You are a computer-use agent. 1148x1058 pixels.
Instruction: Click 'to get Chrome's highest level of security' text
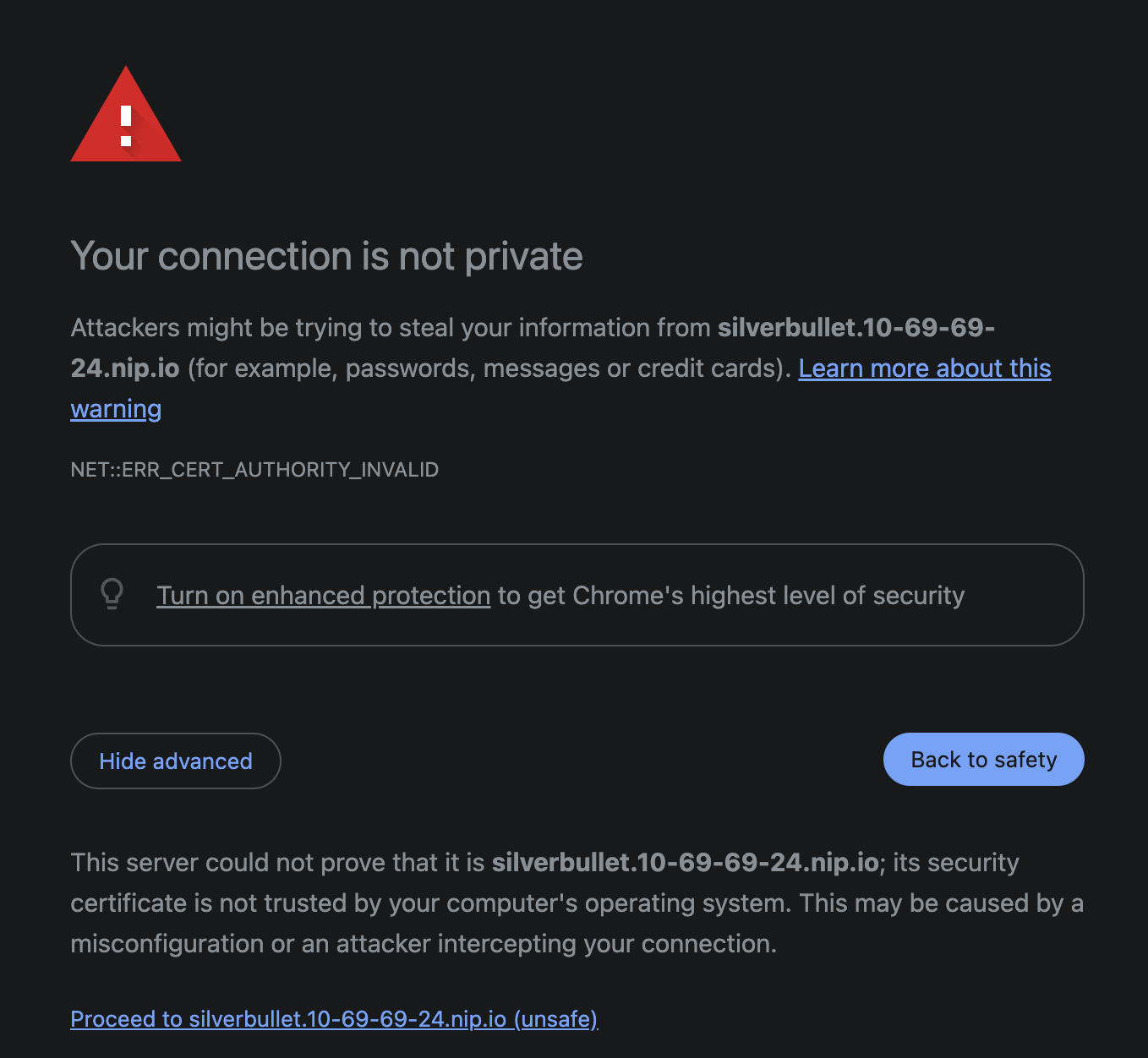click(x=731, y=596)
